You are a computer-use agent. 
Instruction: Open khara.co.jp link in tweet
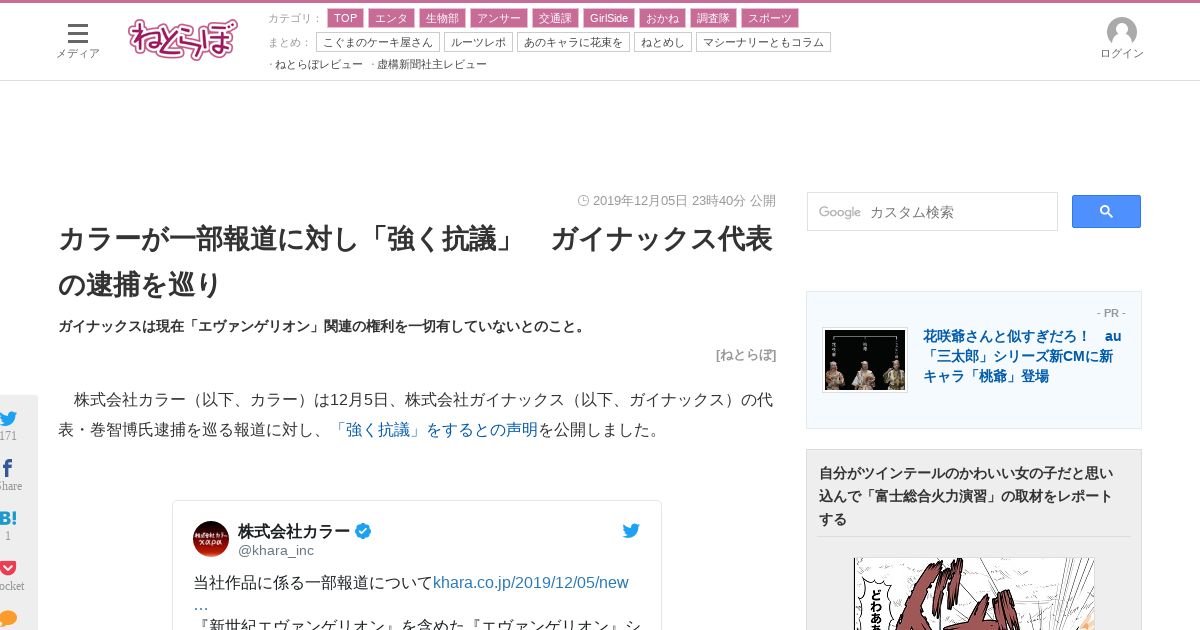tap(530, 583)
